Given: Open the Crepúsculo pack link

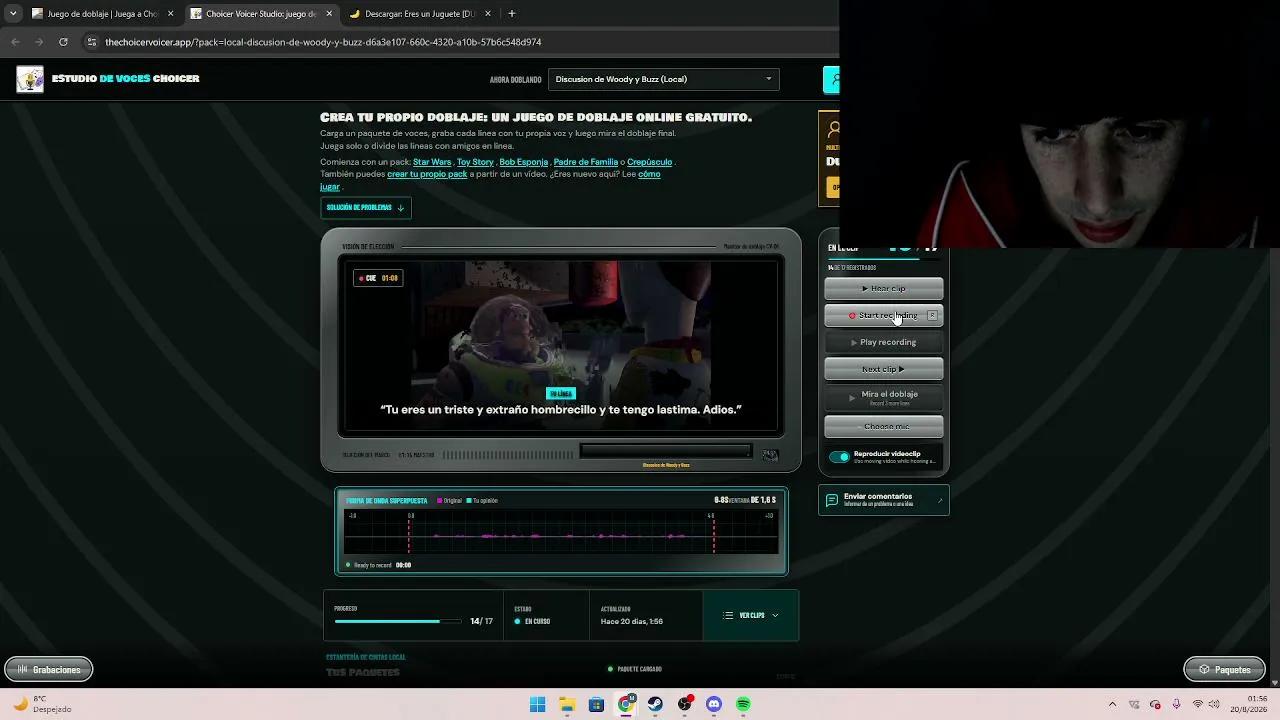Looking at the screenshot, I should pos(649,162).
